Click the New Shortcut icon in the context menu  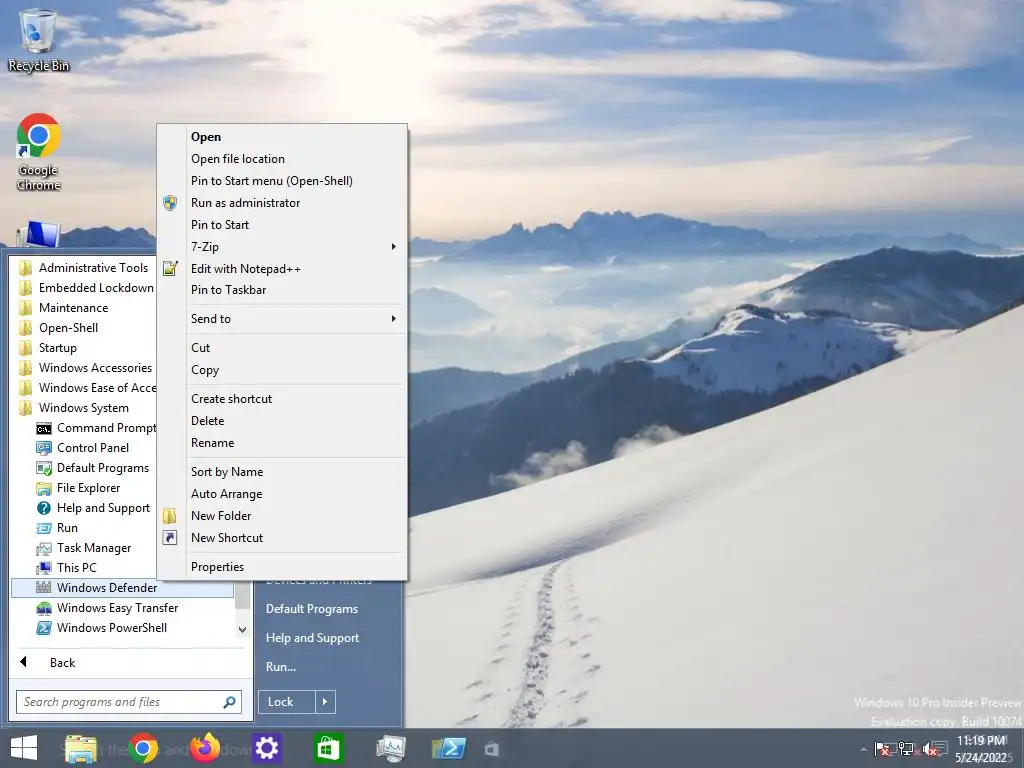tap(170, 537)
